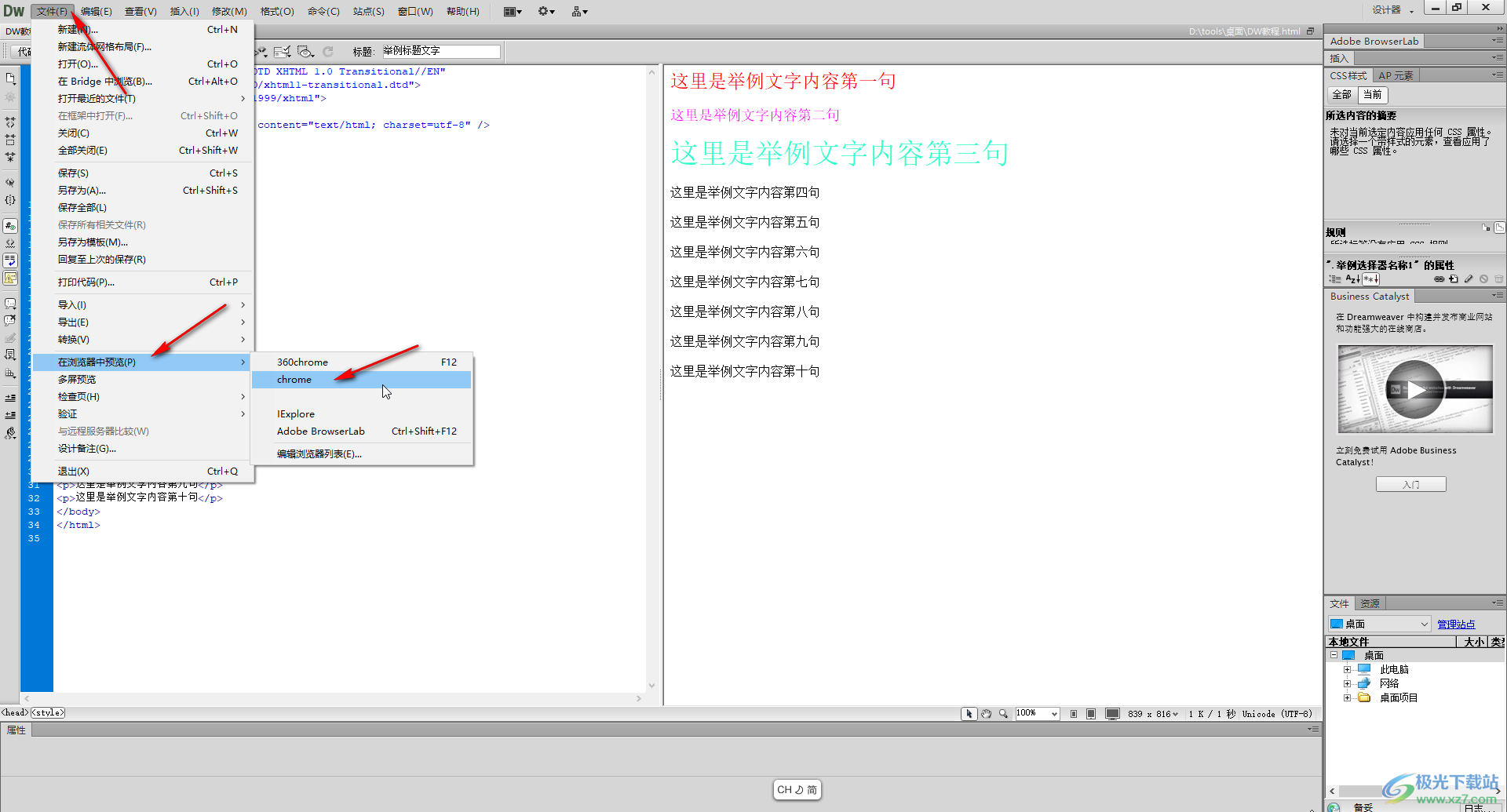Click the Adobe BrowserLab panel tab
This screenshot has width=1507, height=812.
pyautogui.click(x=1374, y=42)
